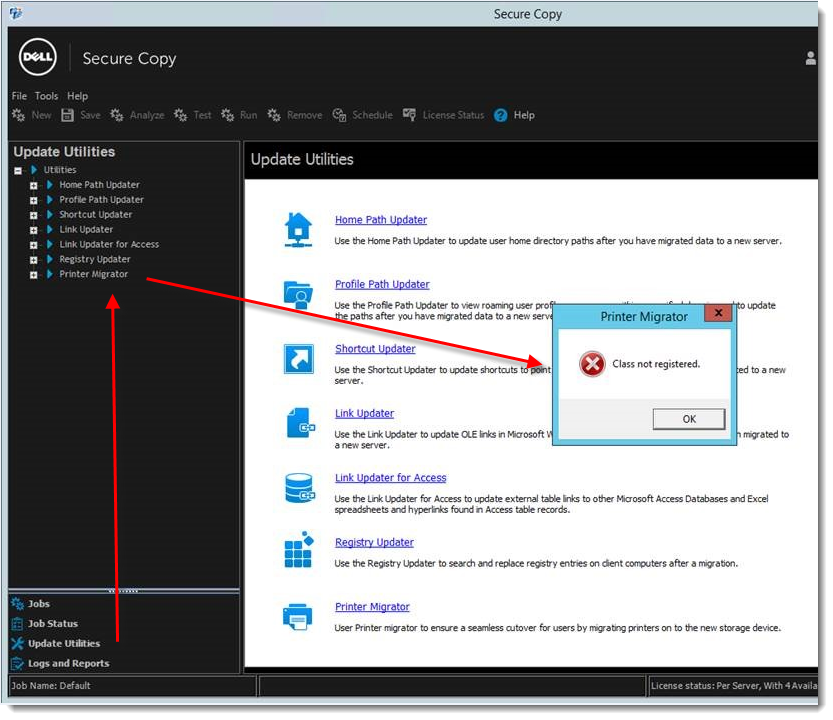833x720 pixels.
Task: Open the File menu
Action: point(19,96)
